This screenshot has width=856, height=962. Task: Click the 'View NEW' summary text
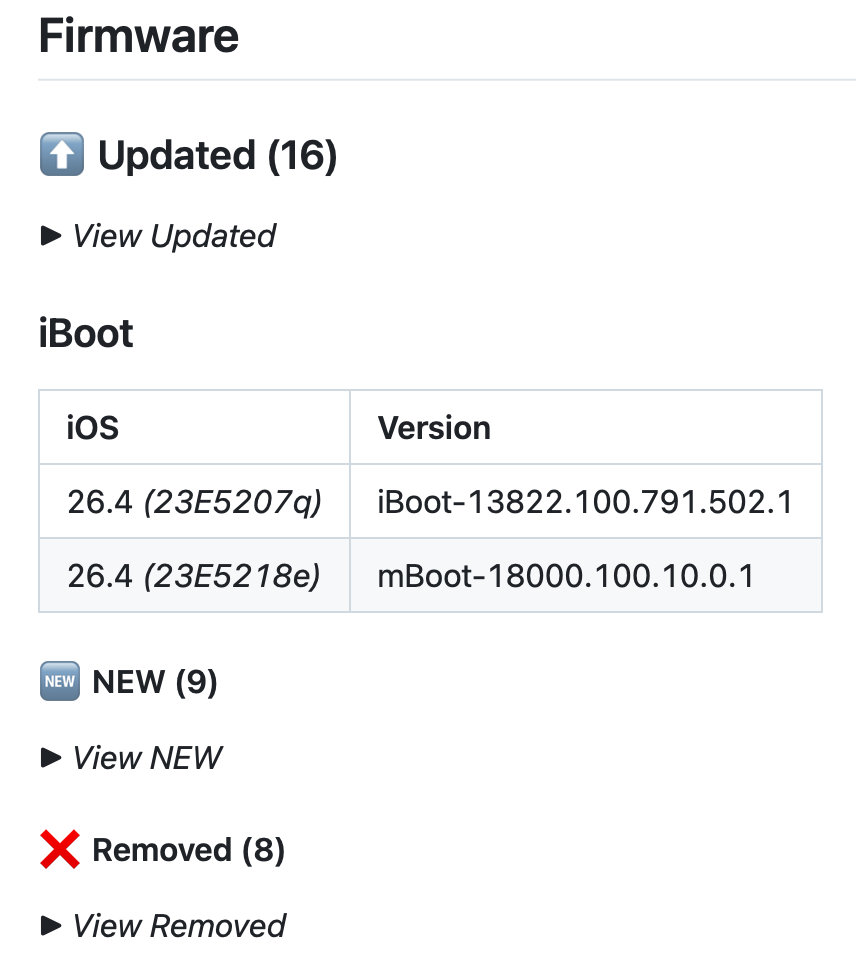[147, 758]
